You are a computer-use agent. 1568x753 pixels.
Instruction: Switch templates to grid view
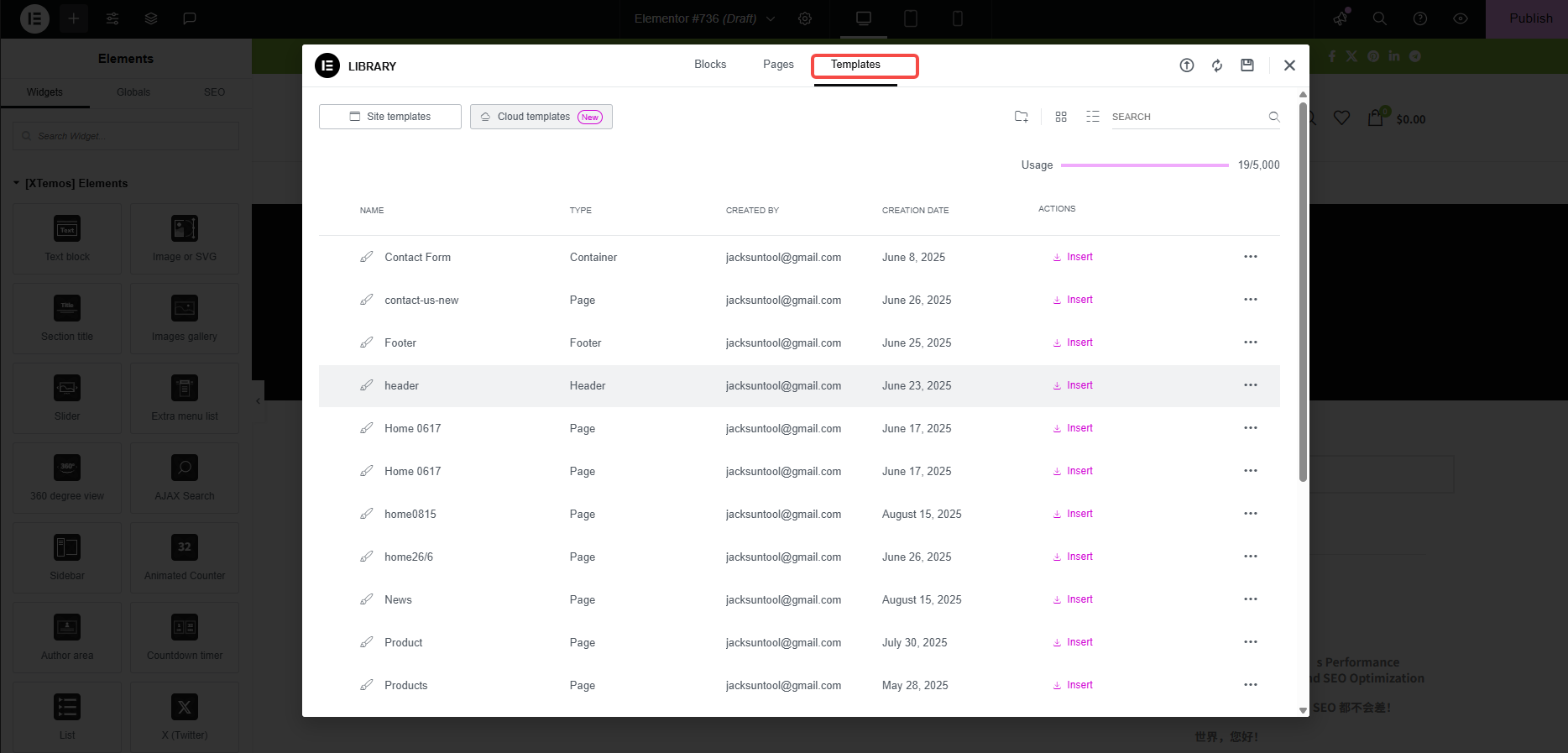1061,117
